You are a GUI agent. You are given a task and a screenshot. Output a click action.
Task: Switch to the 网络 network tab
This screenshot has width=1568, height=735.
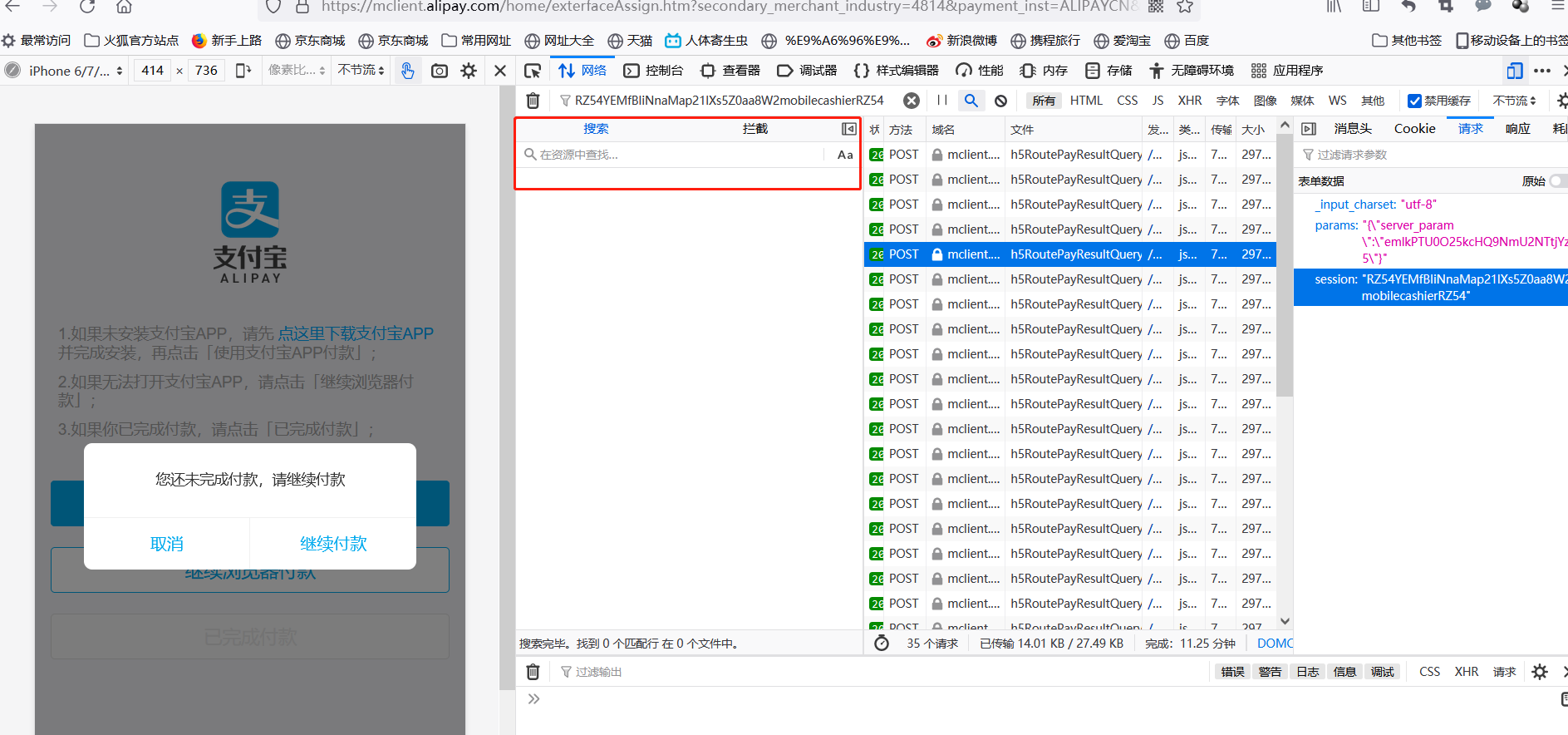(x=582, y=71)
